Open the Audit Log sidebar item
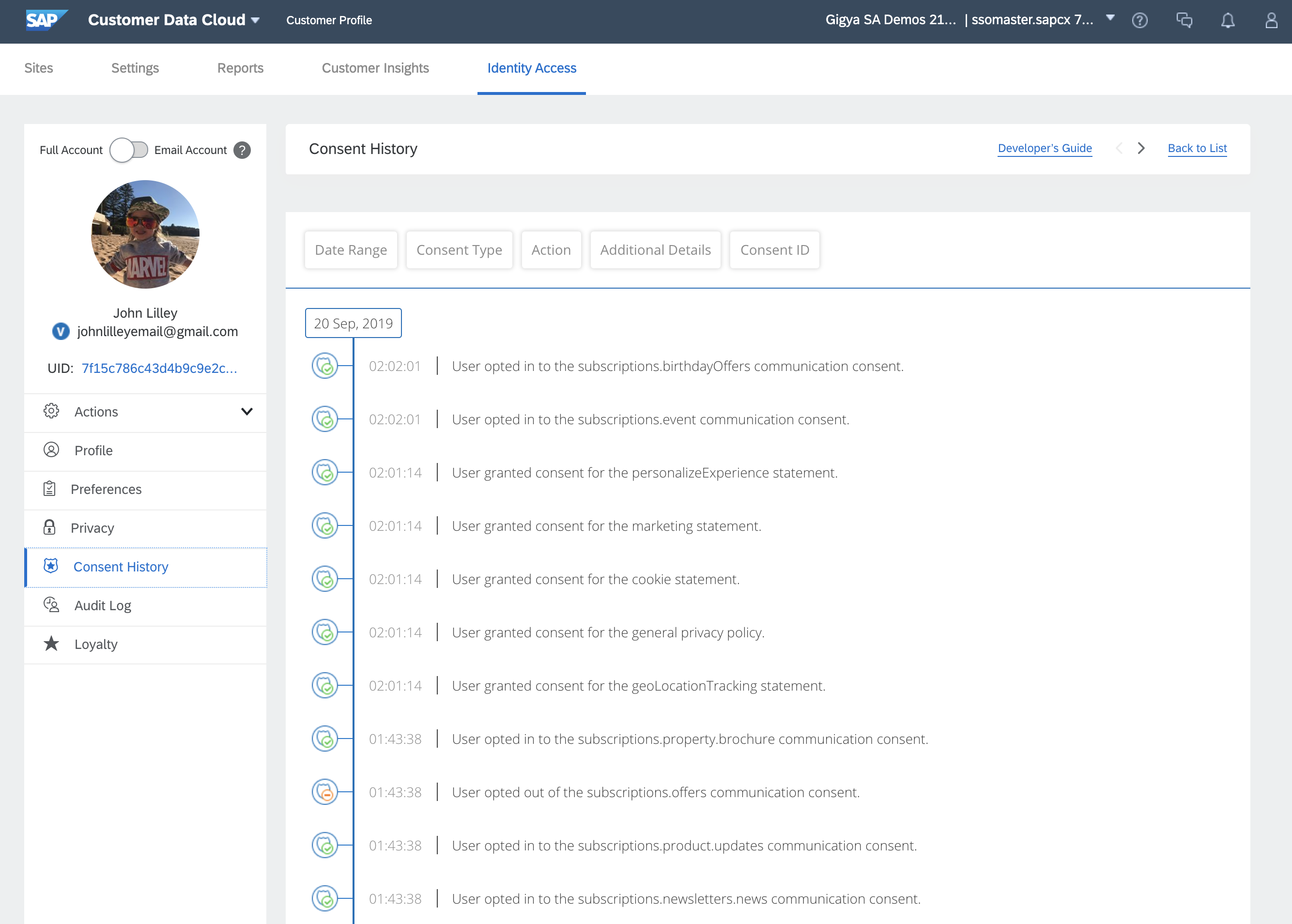The height and width of the screenshot is (924, 1292). (102, 605)
